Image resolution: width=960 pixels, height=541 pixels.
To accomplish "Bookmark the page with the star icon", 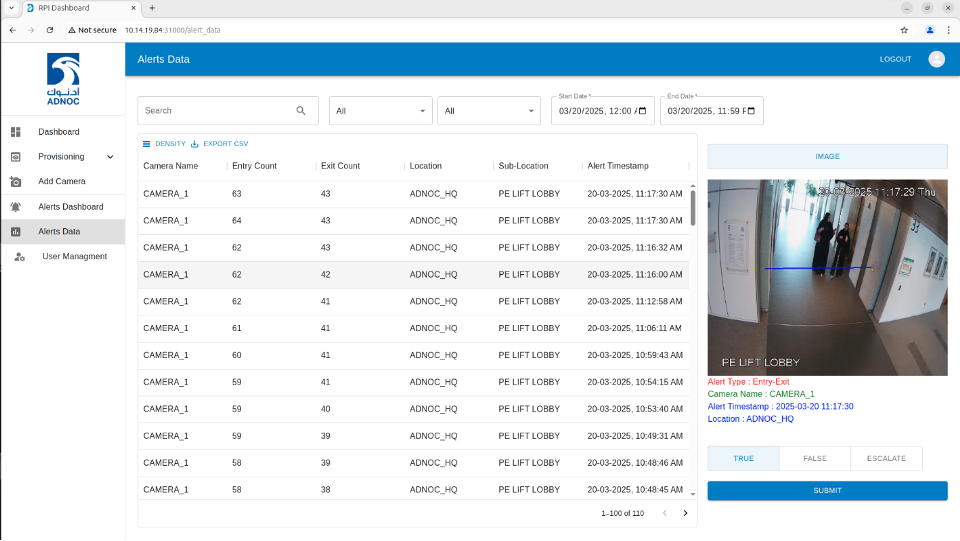I will coord(904,30).
